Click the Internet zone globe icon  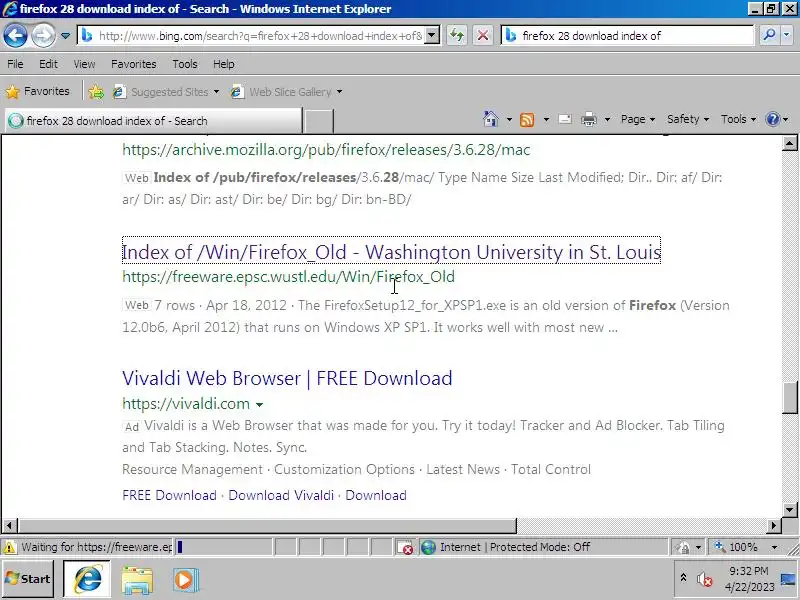click(428, 547)
